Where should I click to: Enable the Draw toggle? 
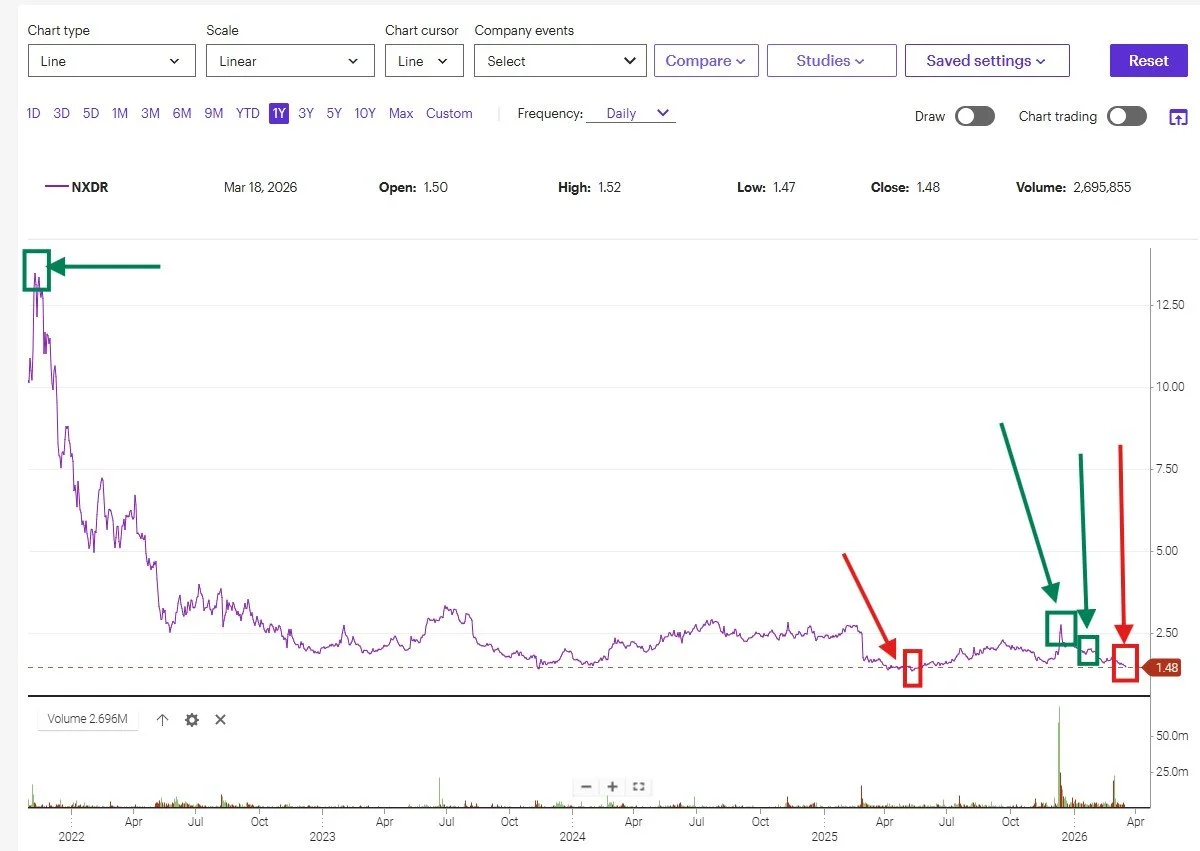point(975,116)
